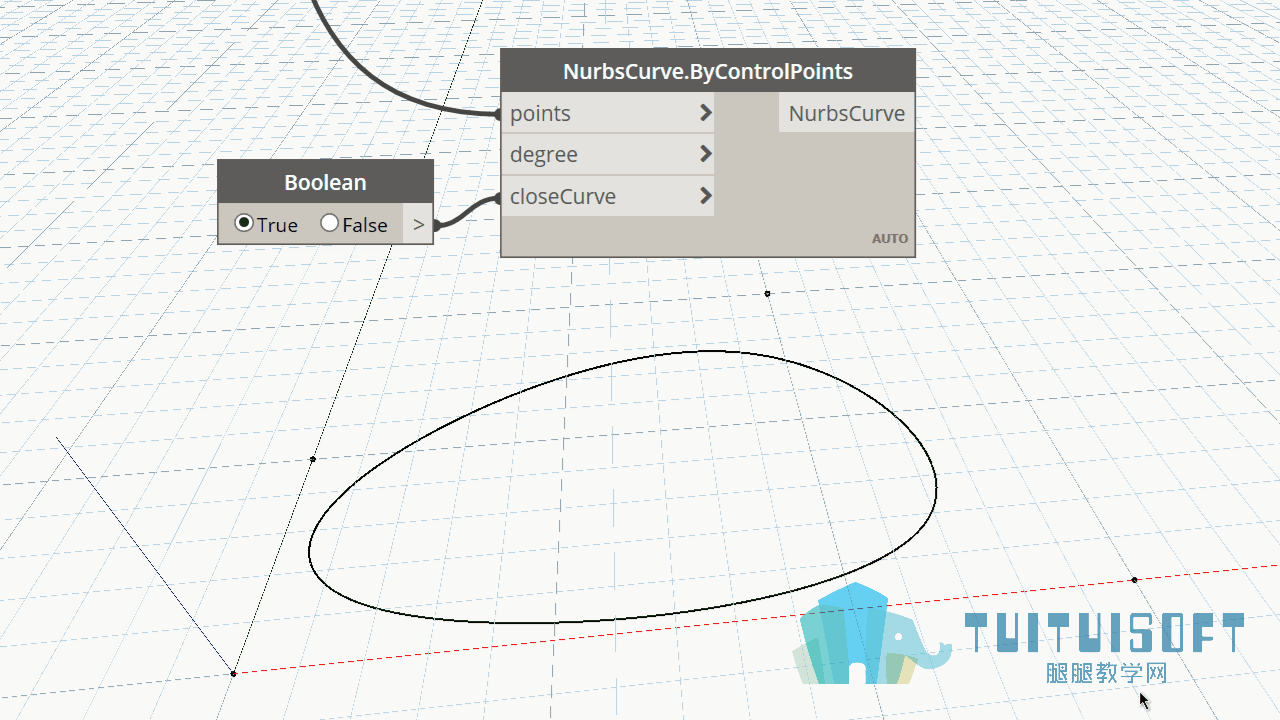Select the True radio button
Image resolution: width=1280 pixels, height=720 pixels.
(244, 223)
